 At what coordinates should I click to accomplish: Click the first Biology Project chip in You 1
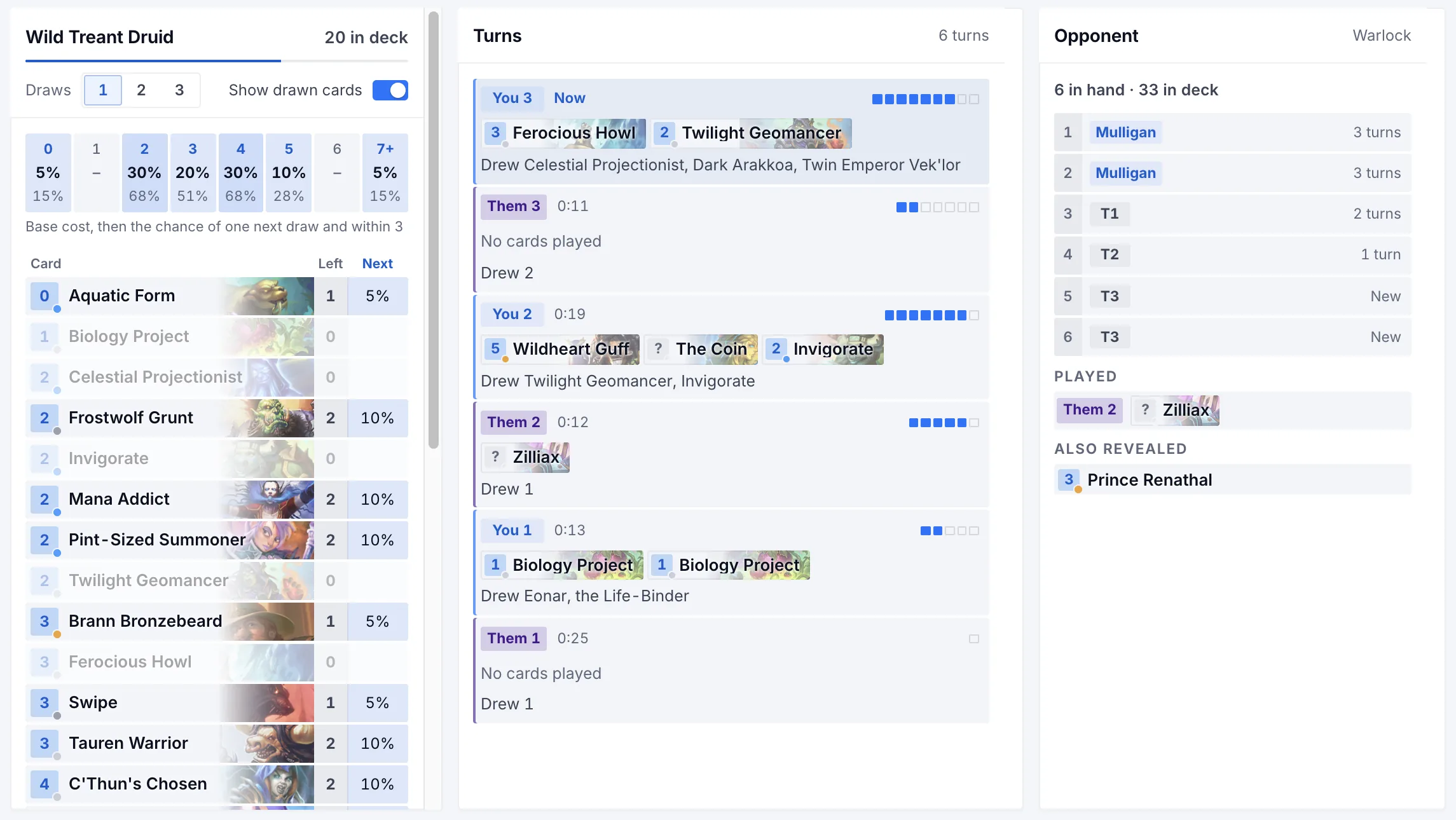pyautogui.click(x=562, y=565)
